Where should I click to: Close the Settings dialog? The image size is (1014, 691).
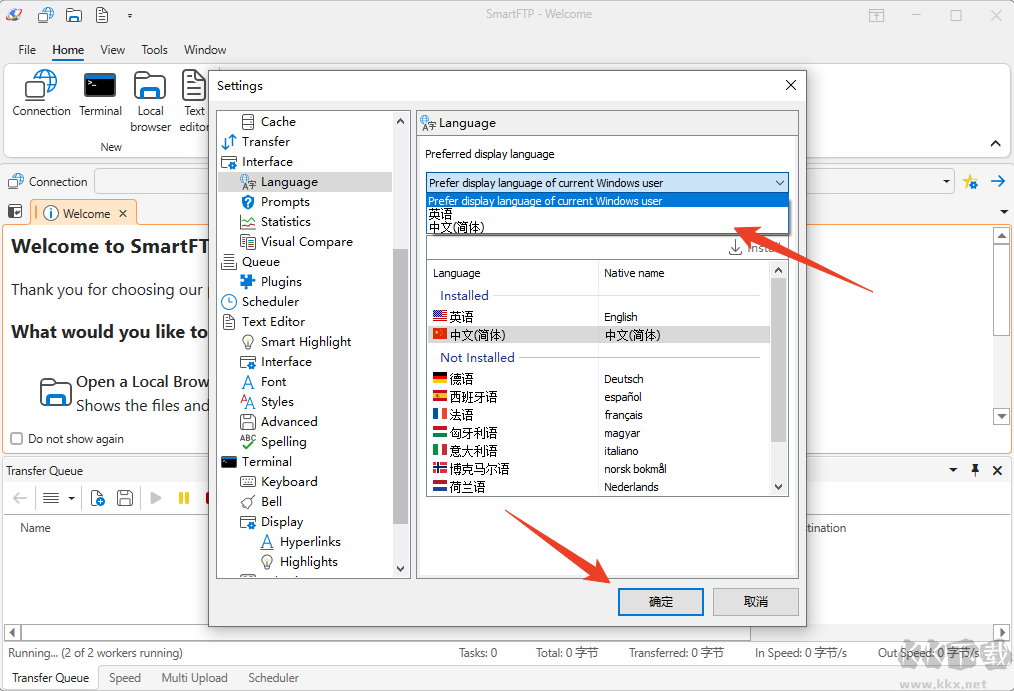(x=790, y=85)
